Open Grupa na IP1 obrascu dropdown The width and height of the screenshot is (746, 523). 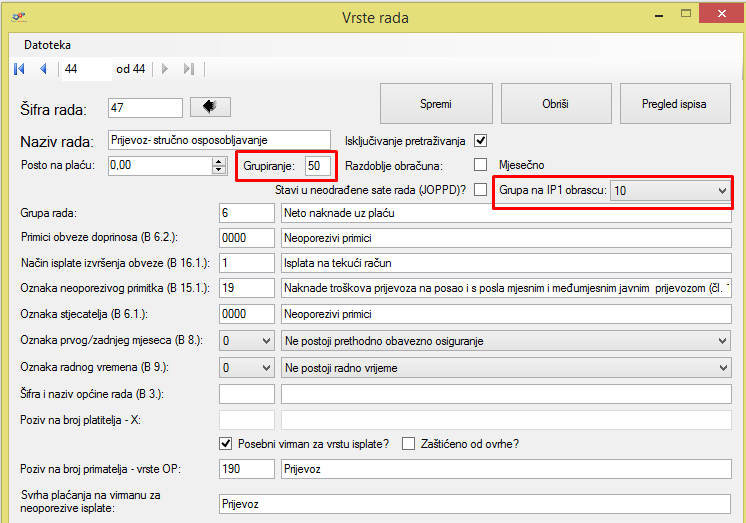722,190
